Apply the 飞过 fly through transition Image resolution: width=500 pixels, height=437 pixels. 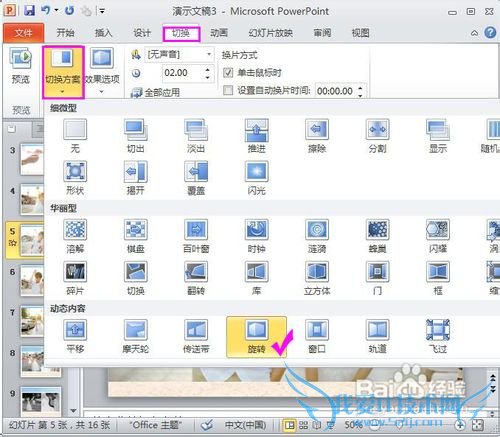point(438,337)
